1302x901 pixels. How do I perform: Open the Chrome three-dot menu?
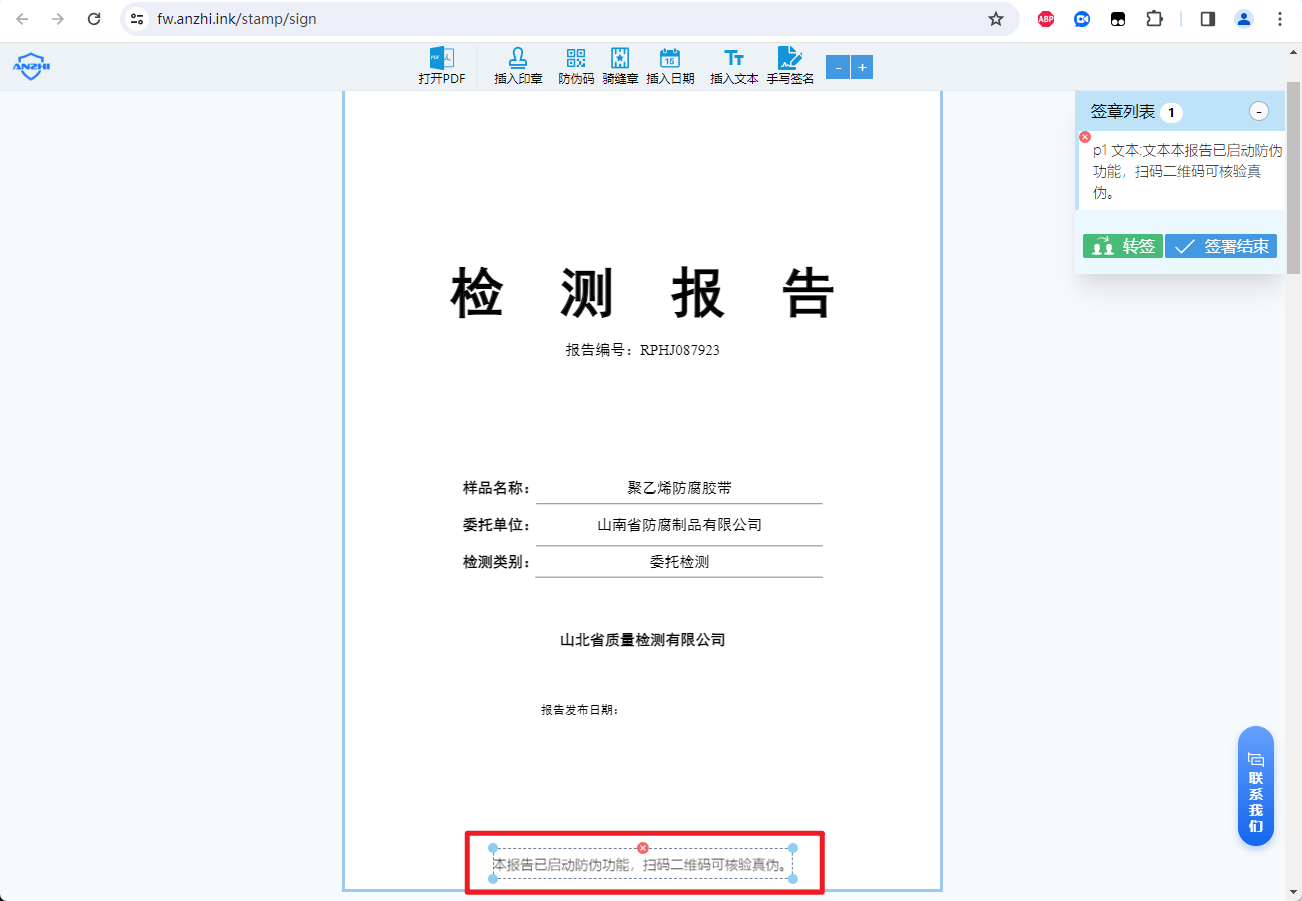tap(1280, 18)
